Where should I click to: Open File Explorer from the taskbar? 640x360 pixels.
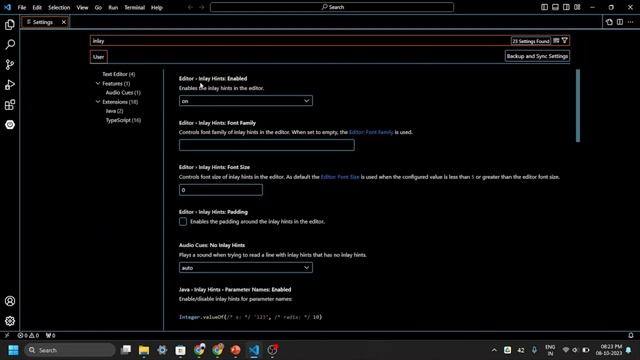144,350
